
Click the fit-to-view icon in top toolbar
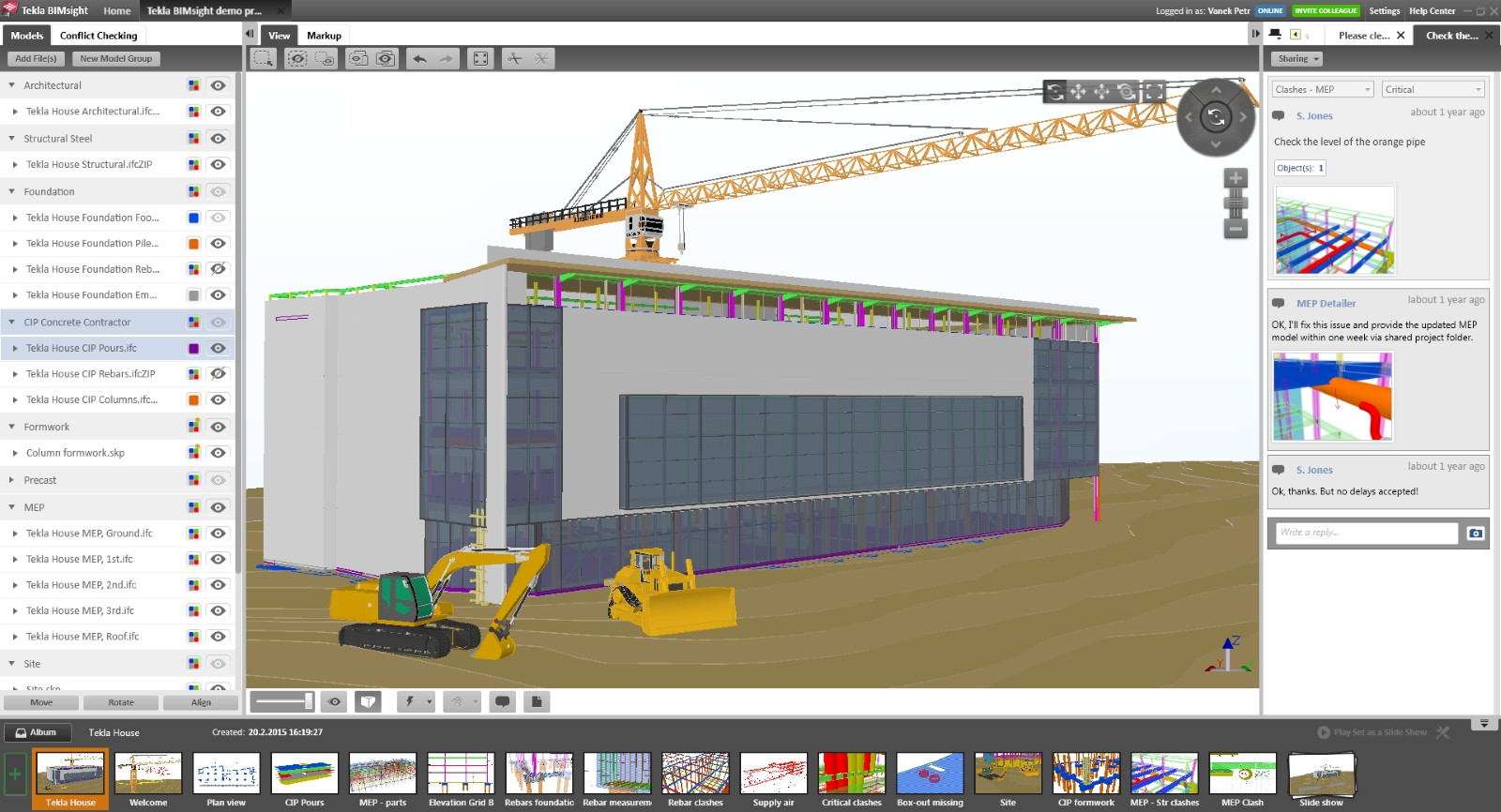pyautogui.click(x=480, y=58)
